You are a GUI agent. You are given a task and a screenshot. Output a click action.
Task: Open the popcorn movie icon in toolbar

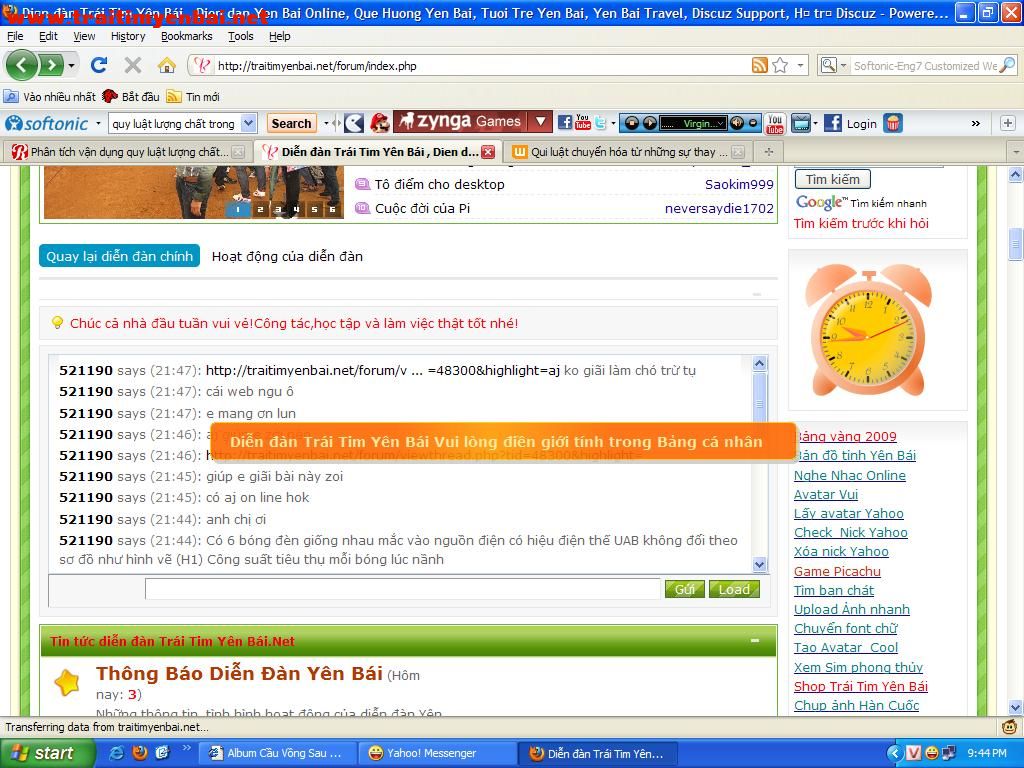(x=893, y=123)
